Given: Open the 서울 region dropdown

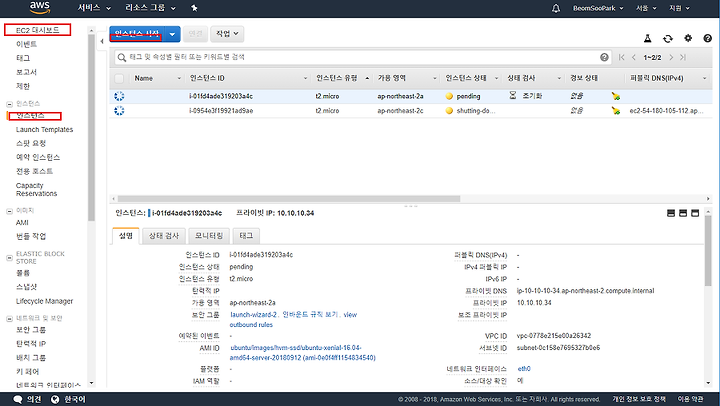Looking at the screenshot, I should point(646,8).
